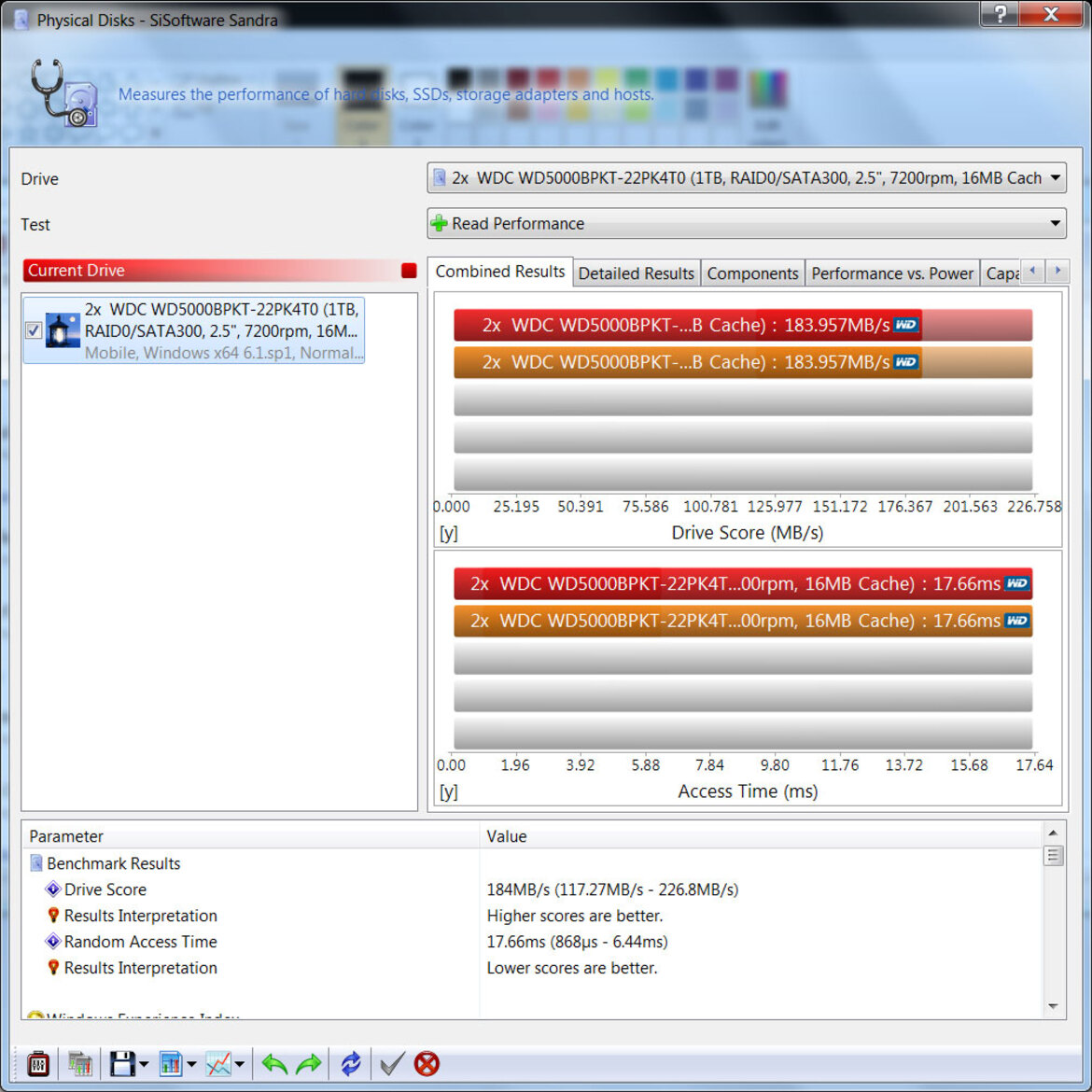Click the results list scrollbar up arrow
This screenshot has width=1092, height=1092.
point(1053,833)
